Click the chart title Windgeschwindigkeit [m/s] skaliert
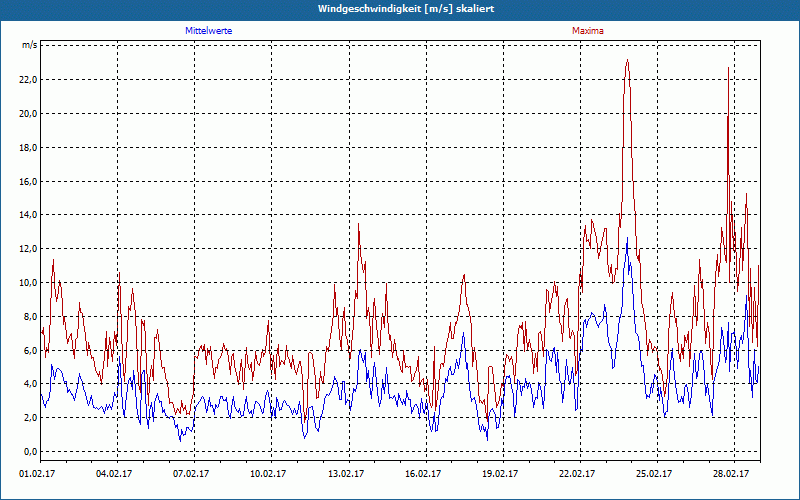This screenshot has height=500, width=800. [x=406, y=9]
